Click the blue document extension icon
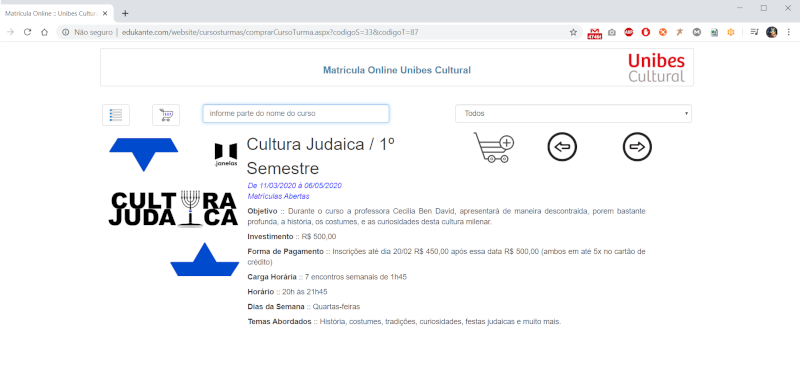The image size is (800, 373). (714, 32)
